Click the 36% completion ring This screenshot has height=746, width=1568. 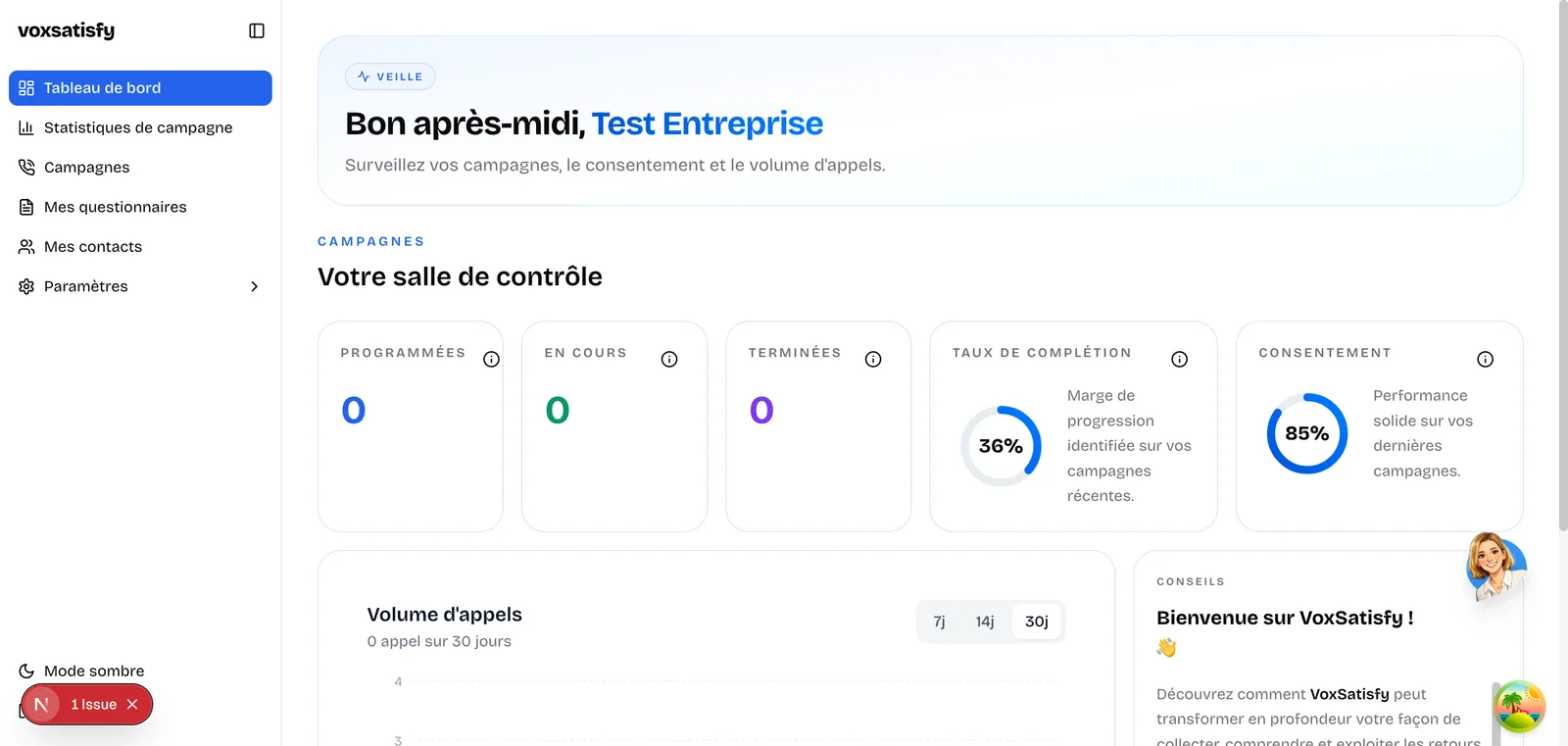[x=1001, y=446]
